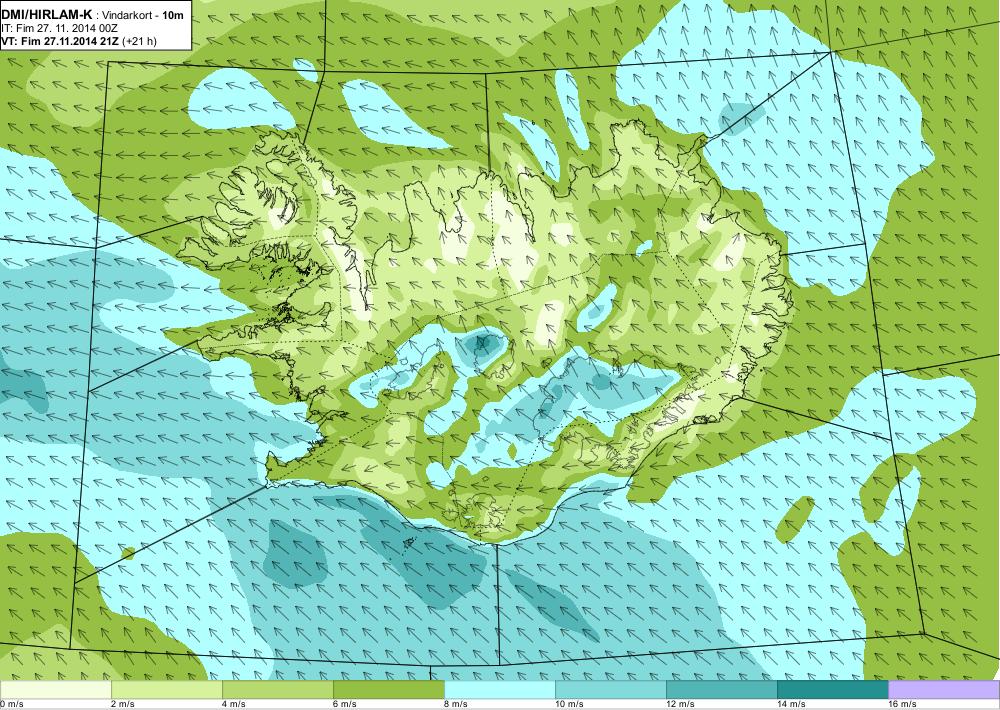This screenshot has height=710, width=1000.
Task: Click the 'VT: Fim 27.11.2014 21Z' line
Action: [61, 41]
